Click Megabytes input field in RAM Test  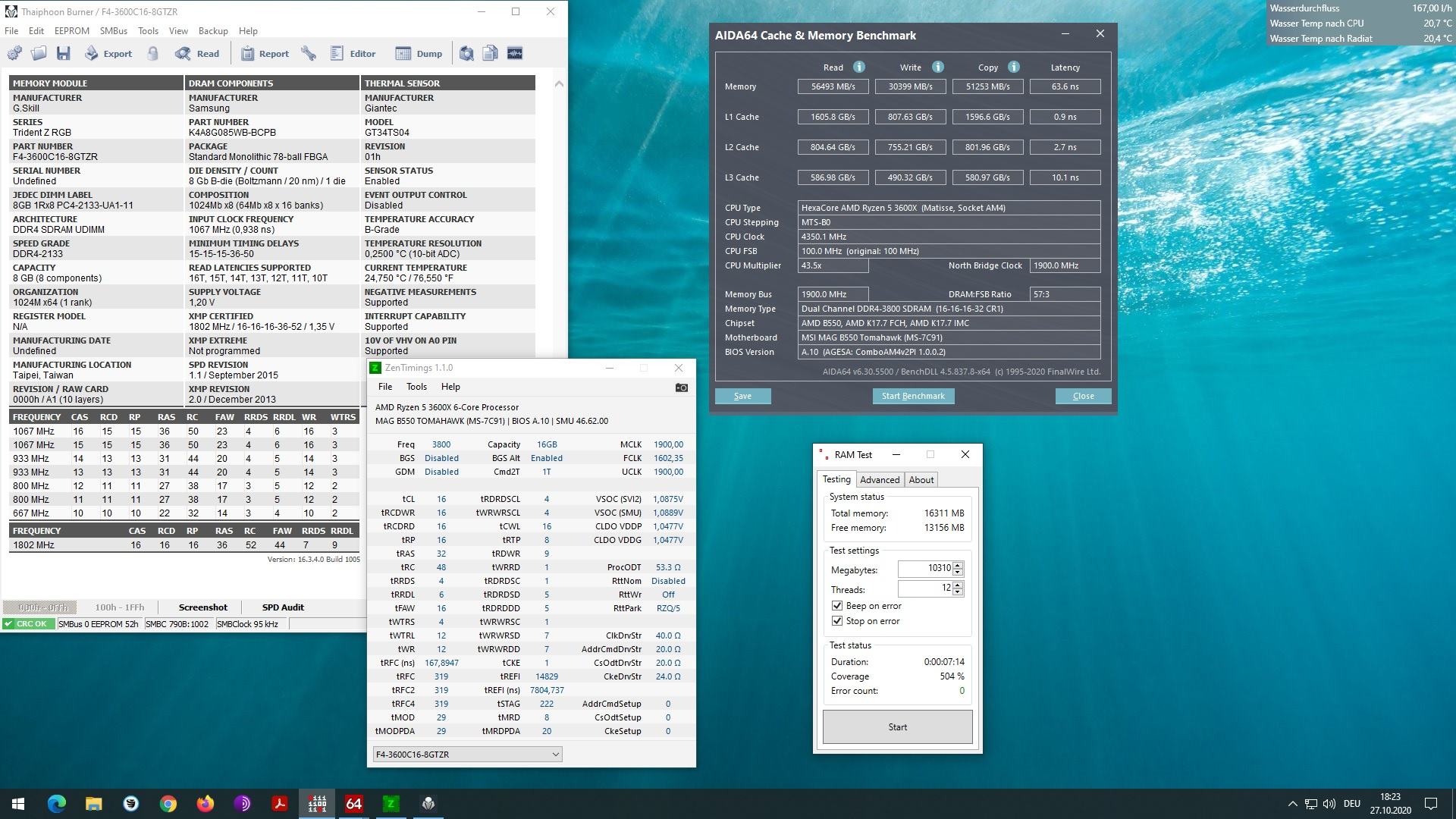[925, 568]
